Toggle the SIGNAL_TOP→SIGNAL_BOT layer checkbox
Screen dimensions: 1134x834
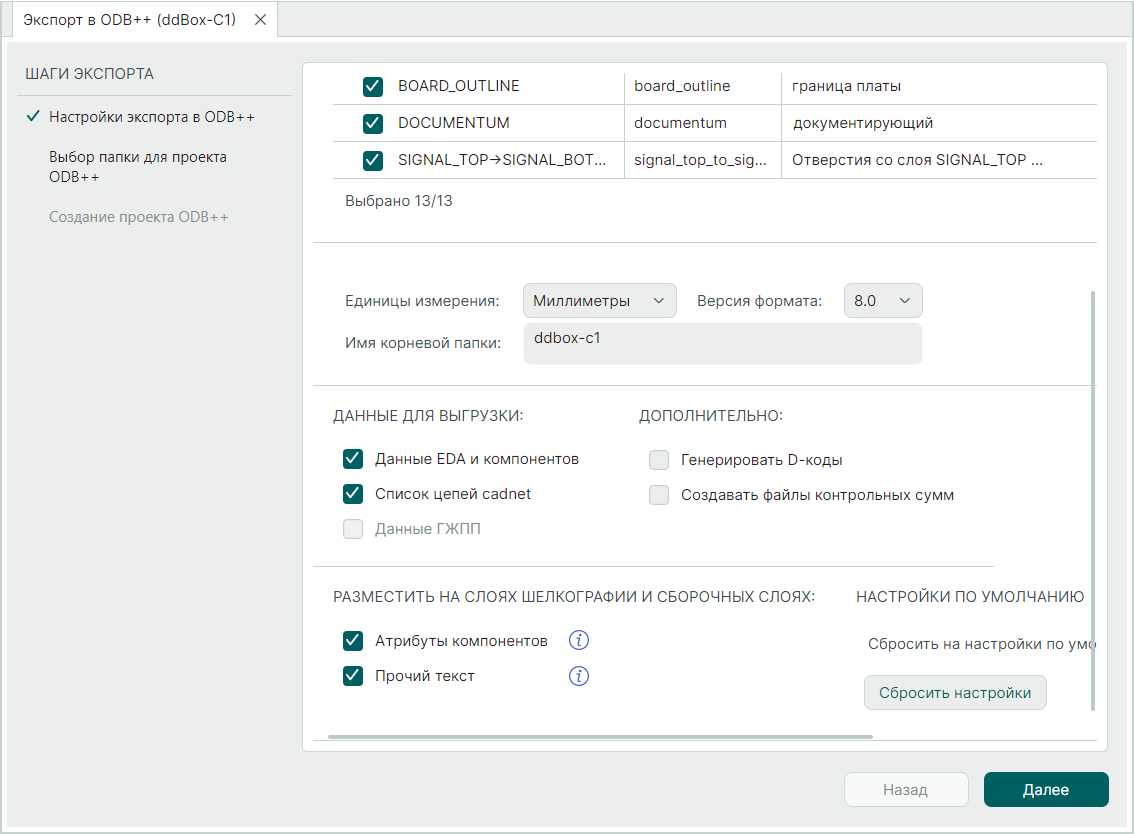[373, 160]
